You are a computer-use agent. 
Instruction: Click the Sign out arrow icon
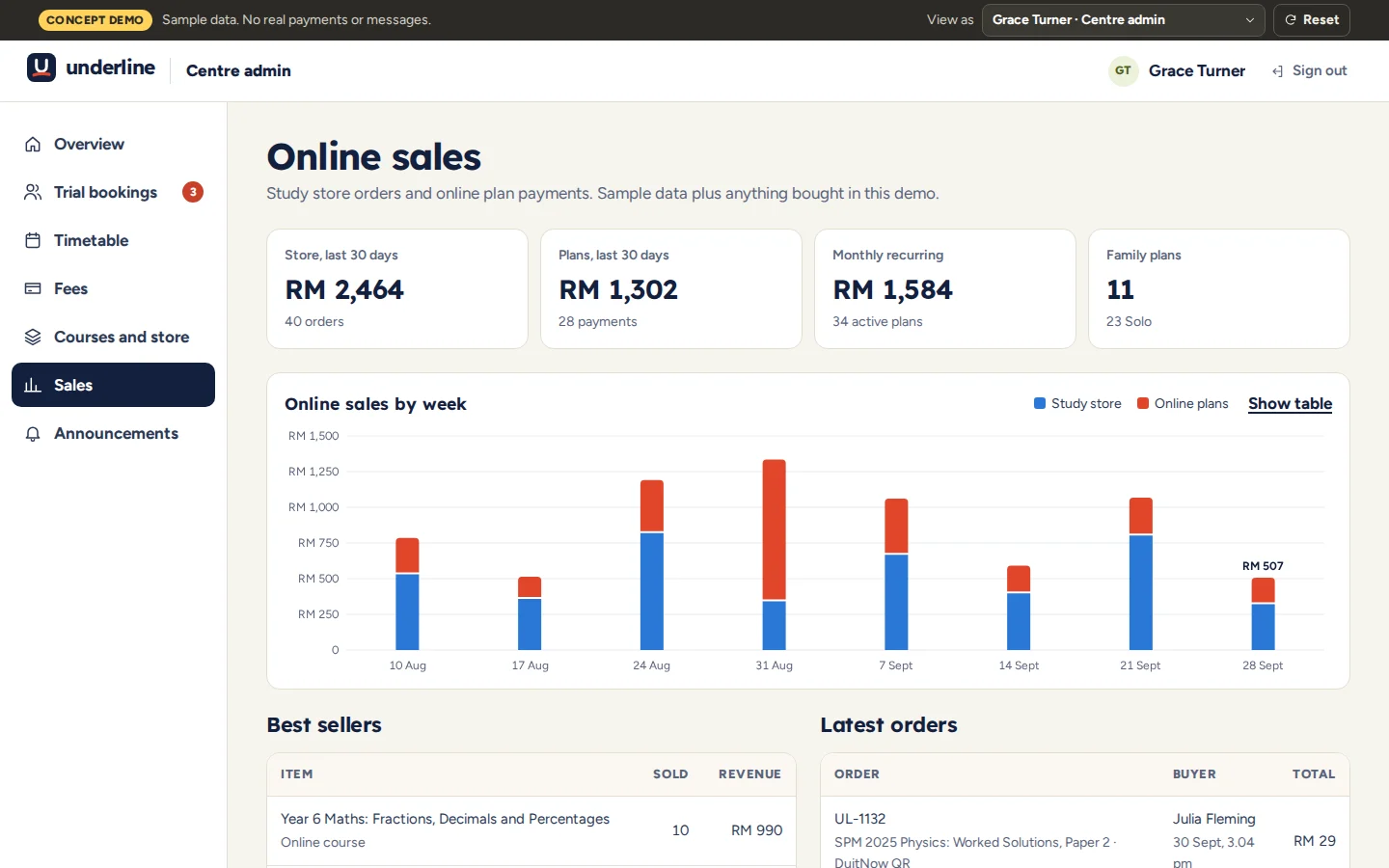(1277, 71)
